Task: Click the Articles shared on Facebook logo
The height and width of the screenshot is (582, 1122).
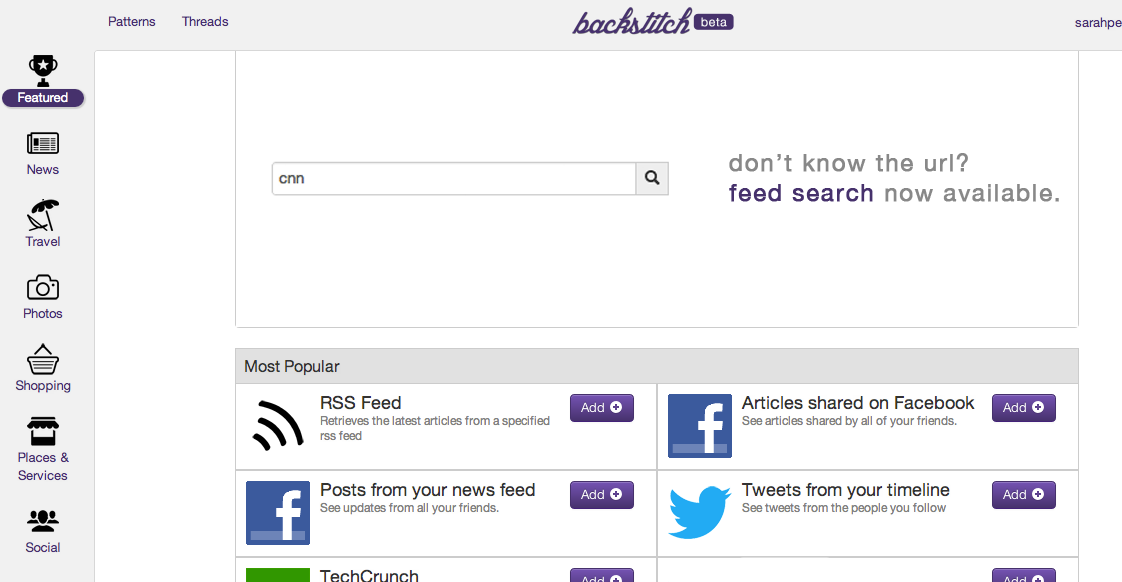Action: point(699,426)
